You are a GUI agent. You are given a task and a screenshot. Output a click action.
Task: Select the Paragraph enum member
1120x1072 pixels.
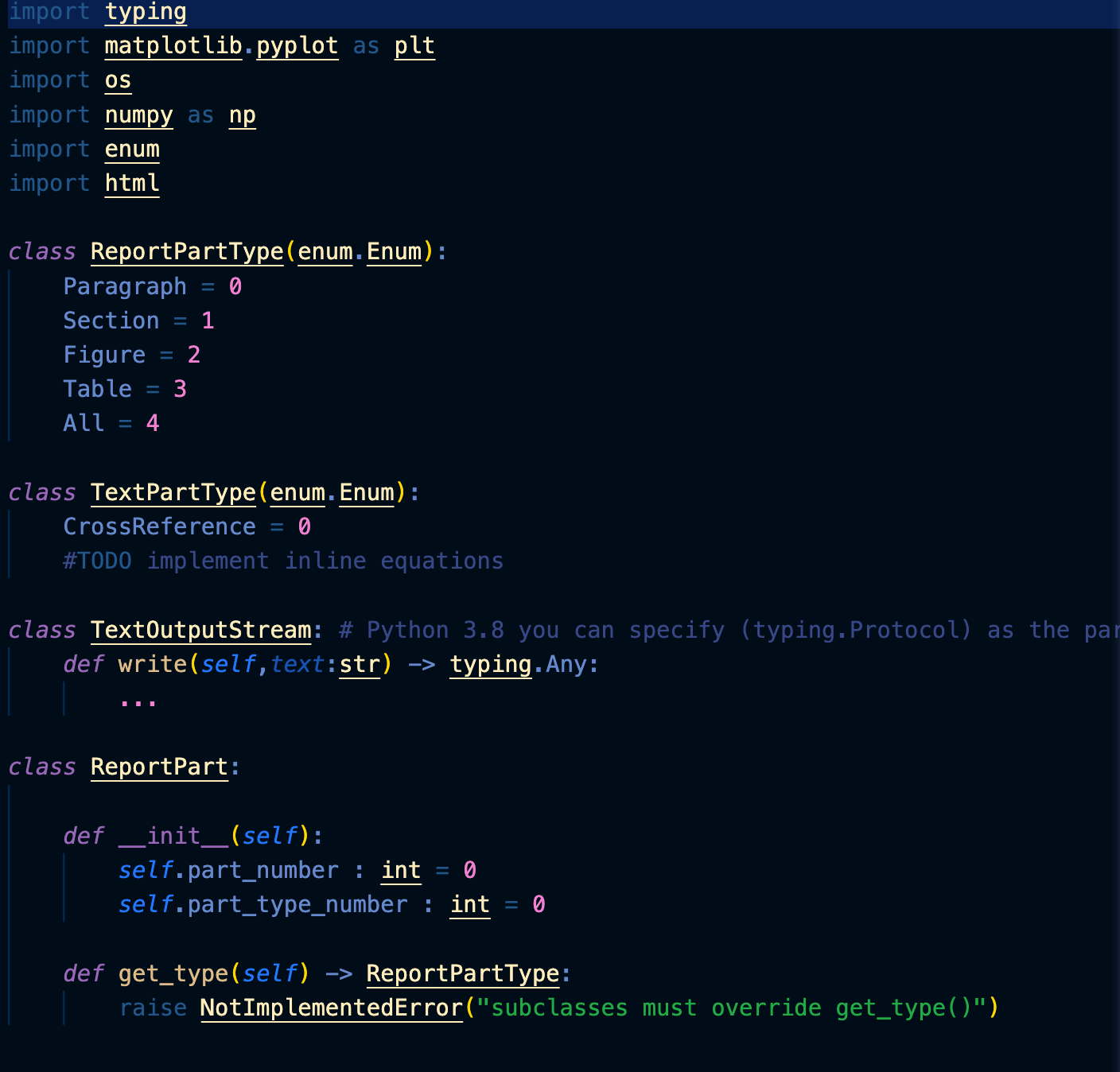coord(125,285)
